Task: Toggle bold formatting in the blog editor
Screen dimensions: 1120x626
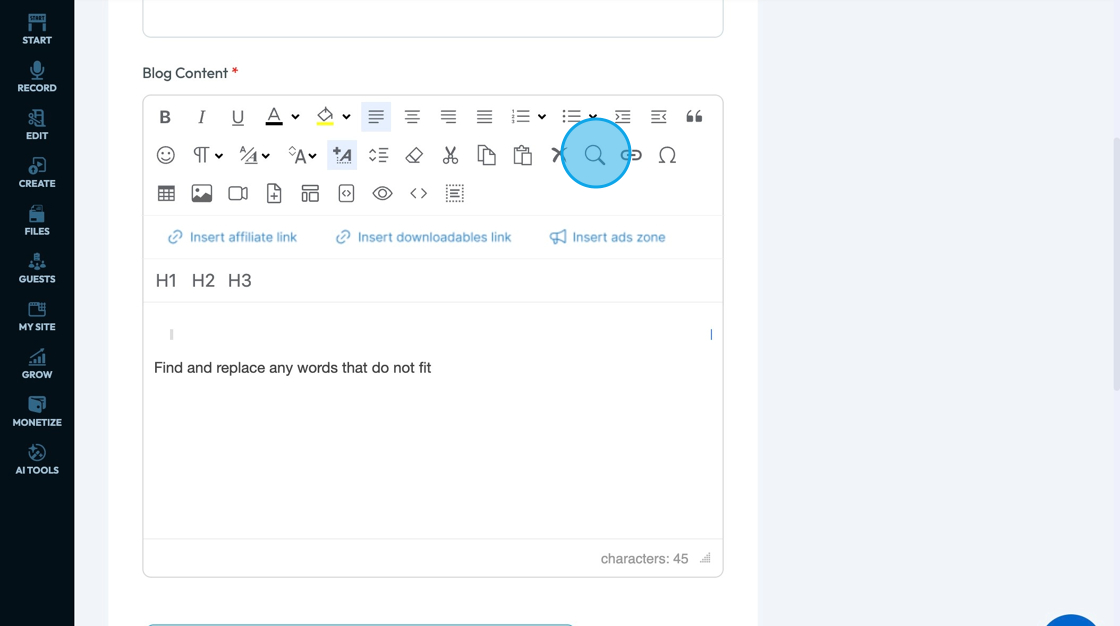Action: [165, 116]
